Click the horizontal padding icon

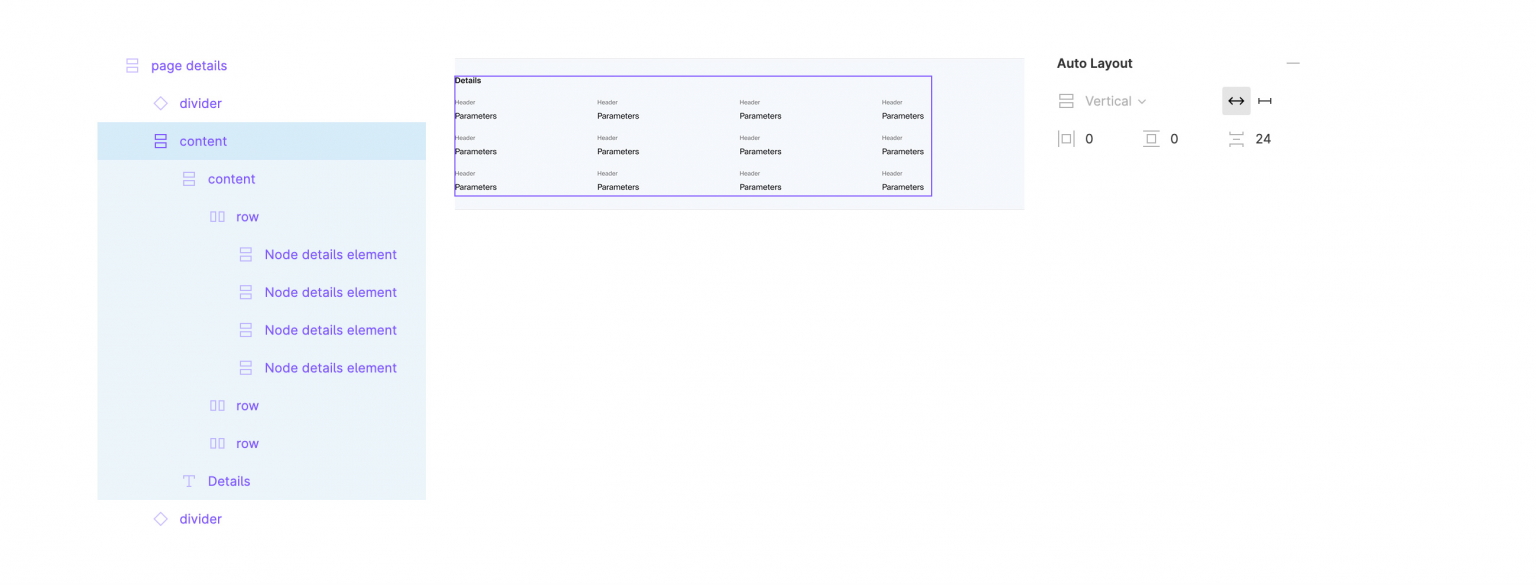point(1066,139)
